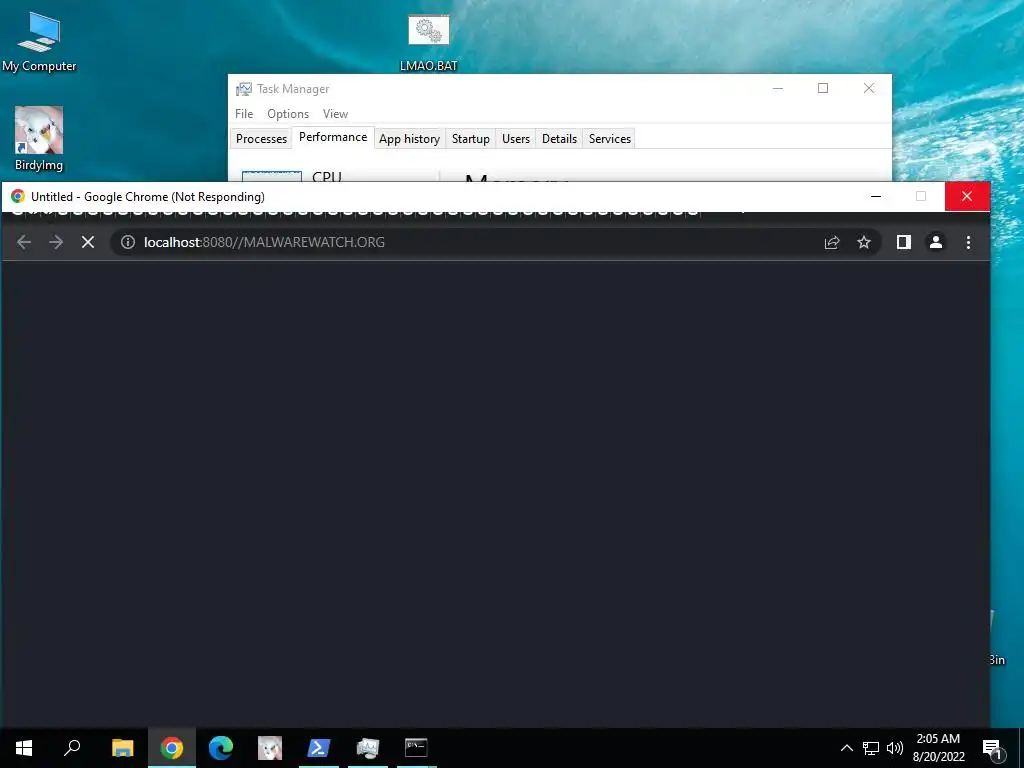
Task: Open Users tab in Task Manager
Action: 515,138
